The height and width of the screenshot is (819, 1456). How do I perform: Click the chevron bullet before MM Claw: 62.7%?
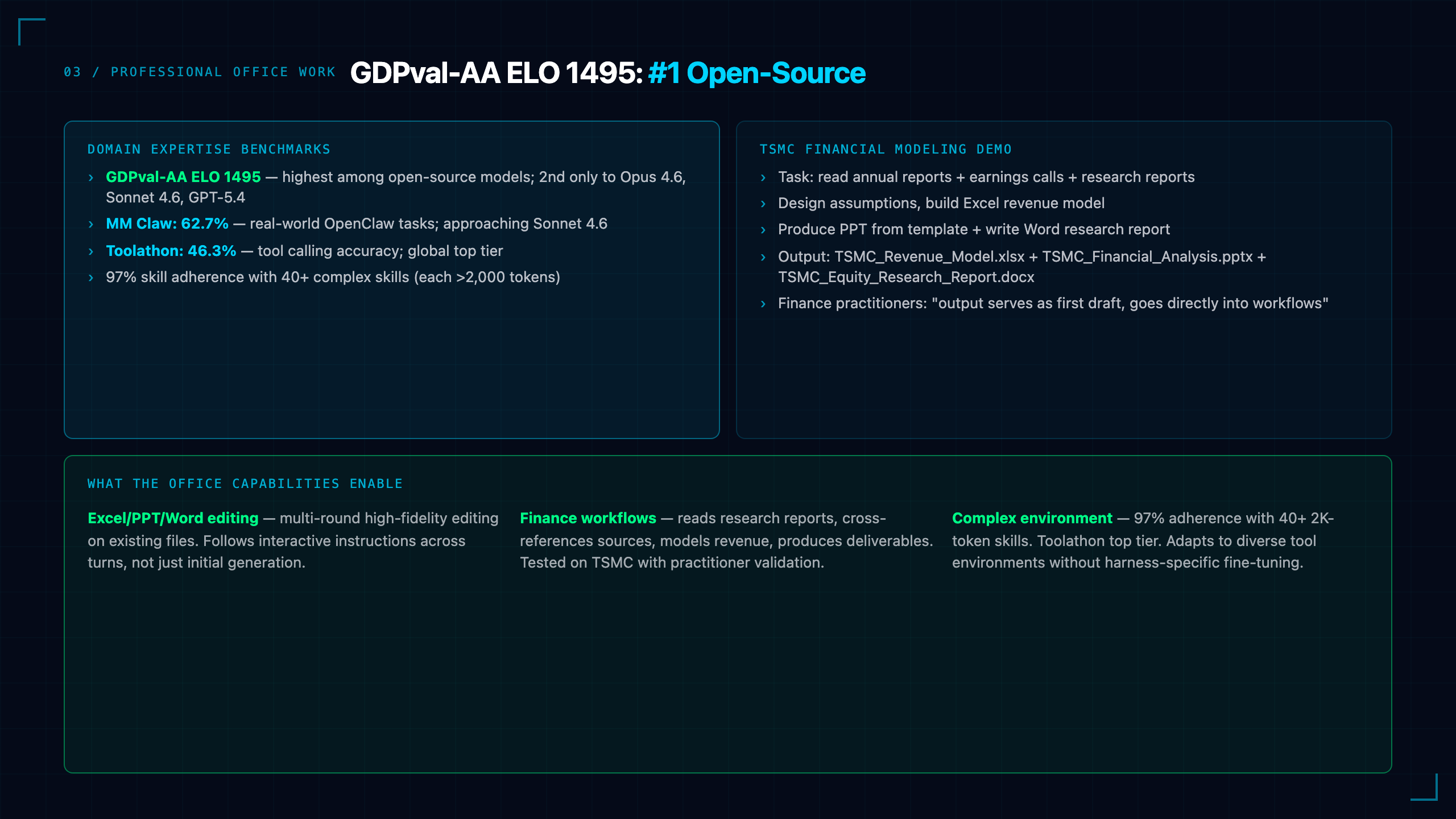[91, 225]
